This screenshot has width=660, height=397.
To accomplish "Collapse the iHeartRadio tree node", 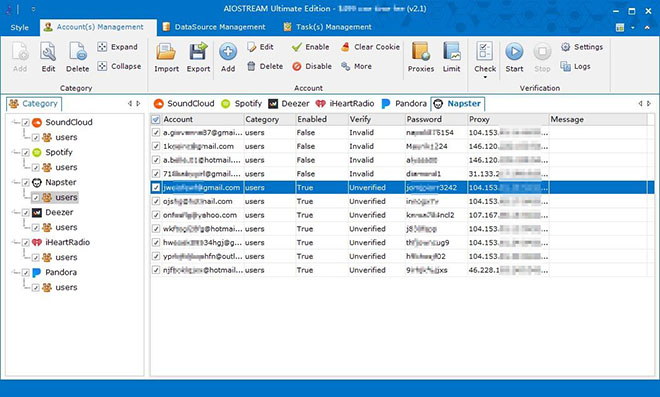I will click(16, 242).
